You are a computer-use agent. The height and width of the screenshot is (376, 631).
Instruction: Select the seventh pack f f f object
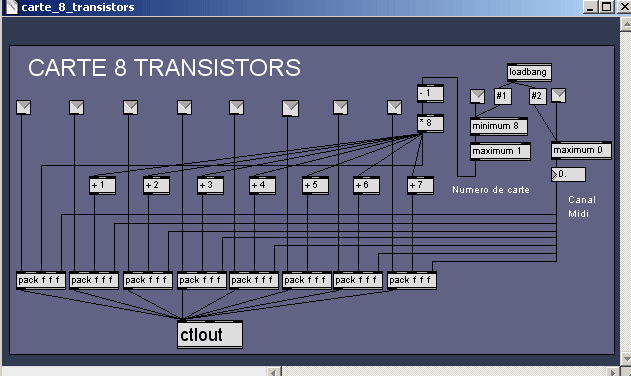[x=358, y=280]
